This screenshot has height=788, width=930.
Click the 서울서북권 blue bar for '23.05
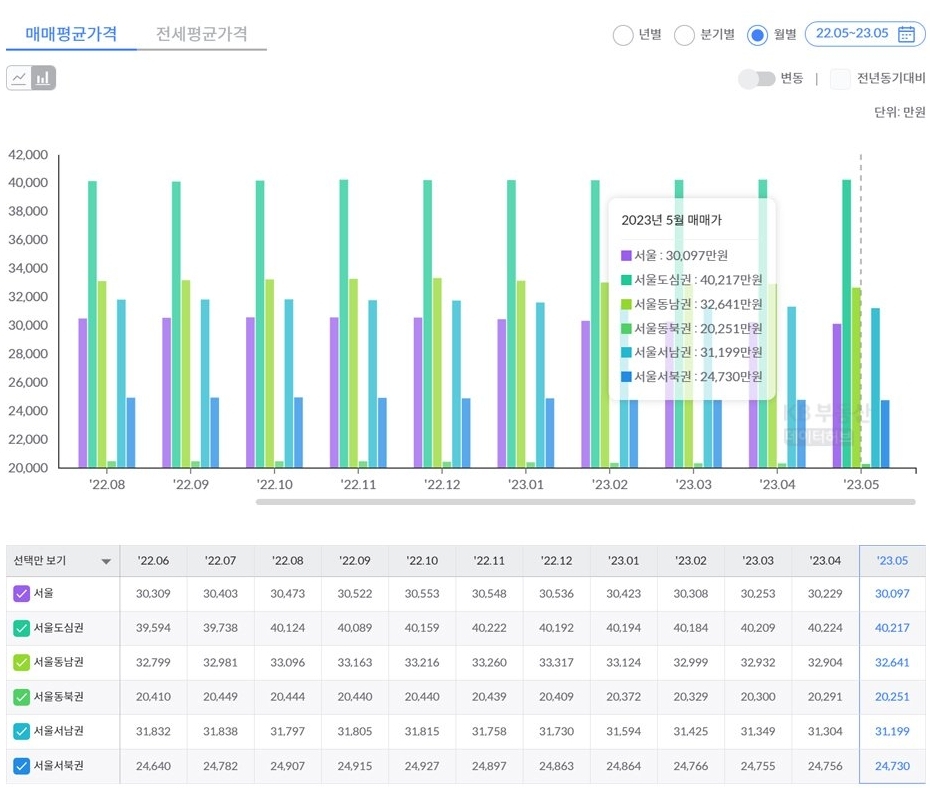pyautogui.click(x=885, y=434)
